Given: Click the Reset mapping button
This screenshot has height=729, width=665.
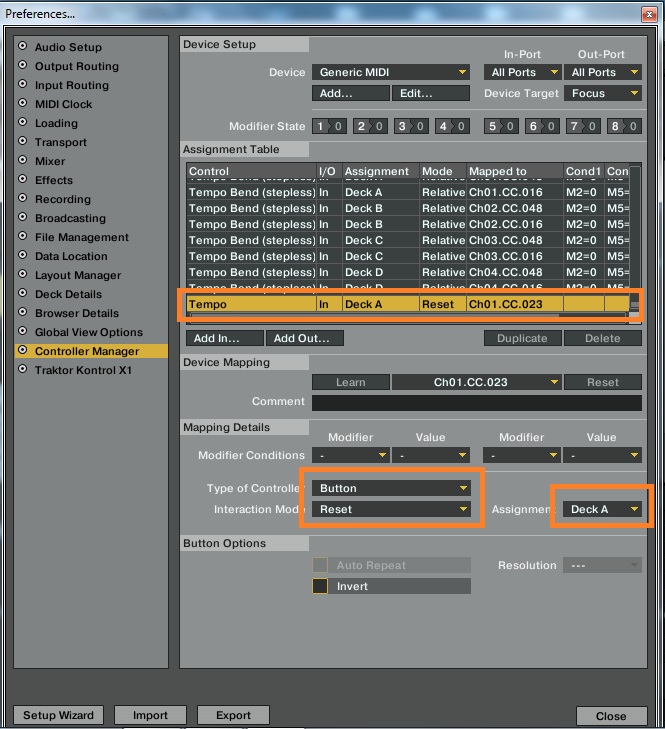Looking at the screenshot, I should click(x=603, y=382).
